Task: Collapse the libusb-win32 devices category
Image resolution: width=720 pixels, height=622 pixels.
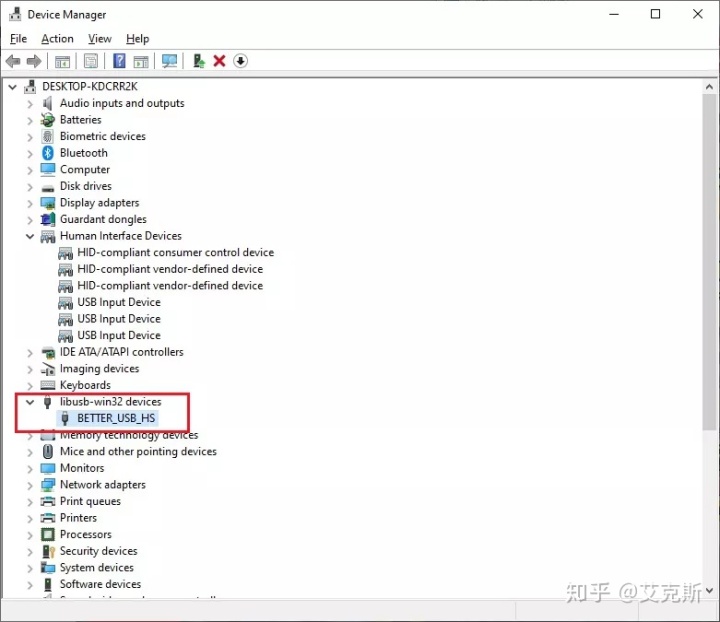Action: click(x=30, y=402)
